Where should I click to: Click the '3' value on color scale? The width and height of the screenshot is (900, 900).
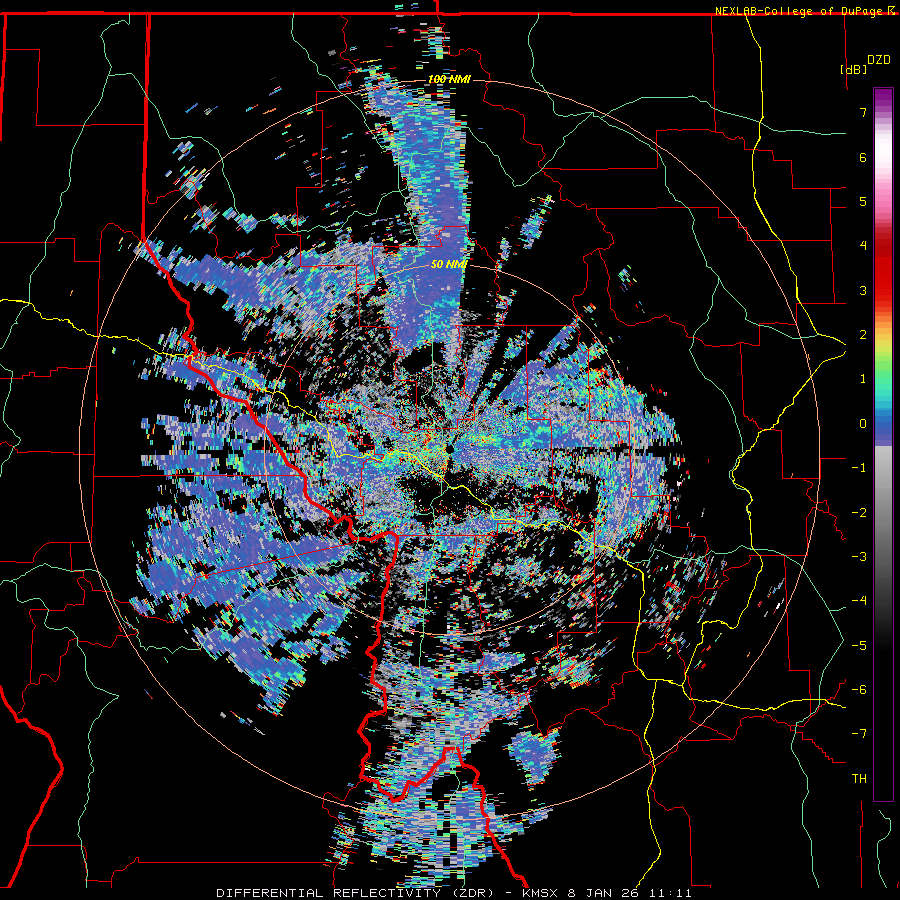coord(863,290)
